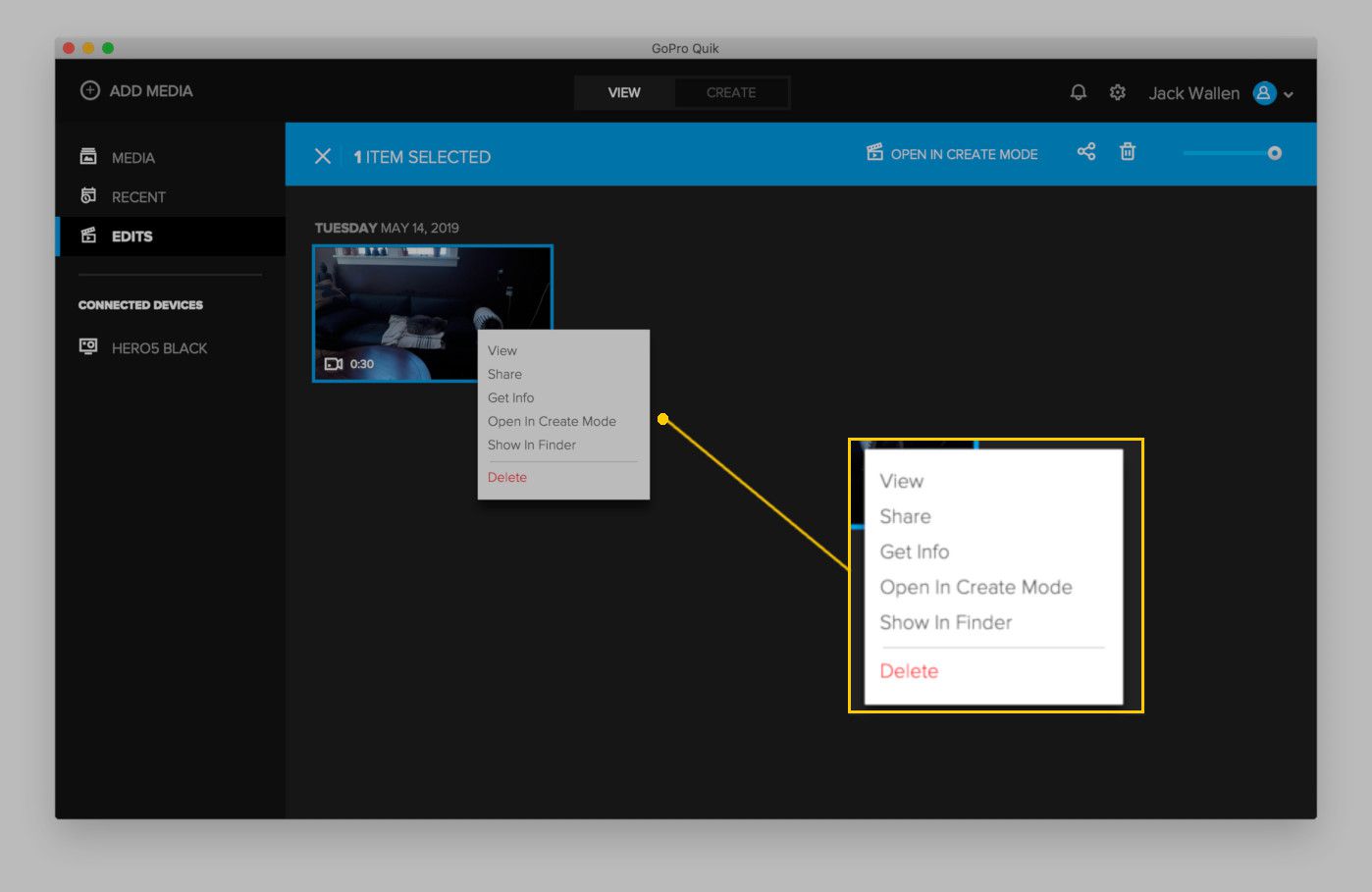Choose Delete in the context menu
Image resolution: width=1372 pixels, height=892 pixels.
click(x=507, y=477)
